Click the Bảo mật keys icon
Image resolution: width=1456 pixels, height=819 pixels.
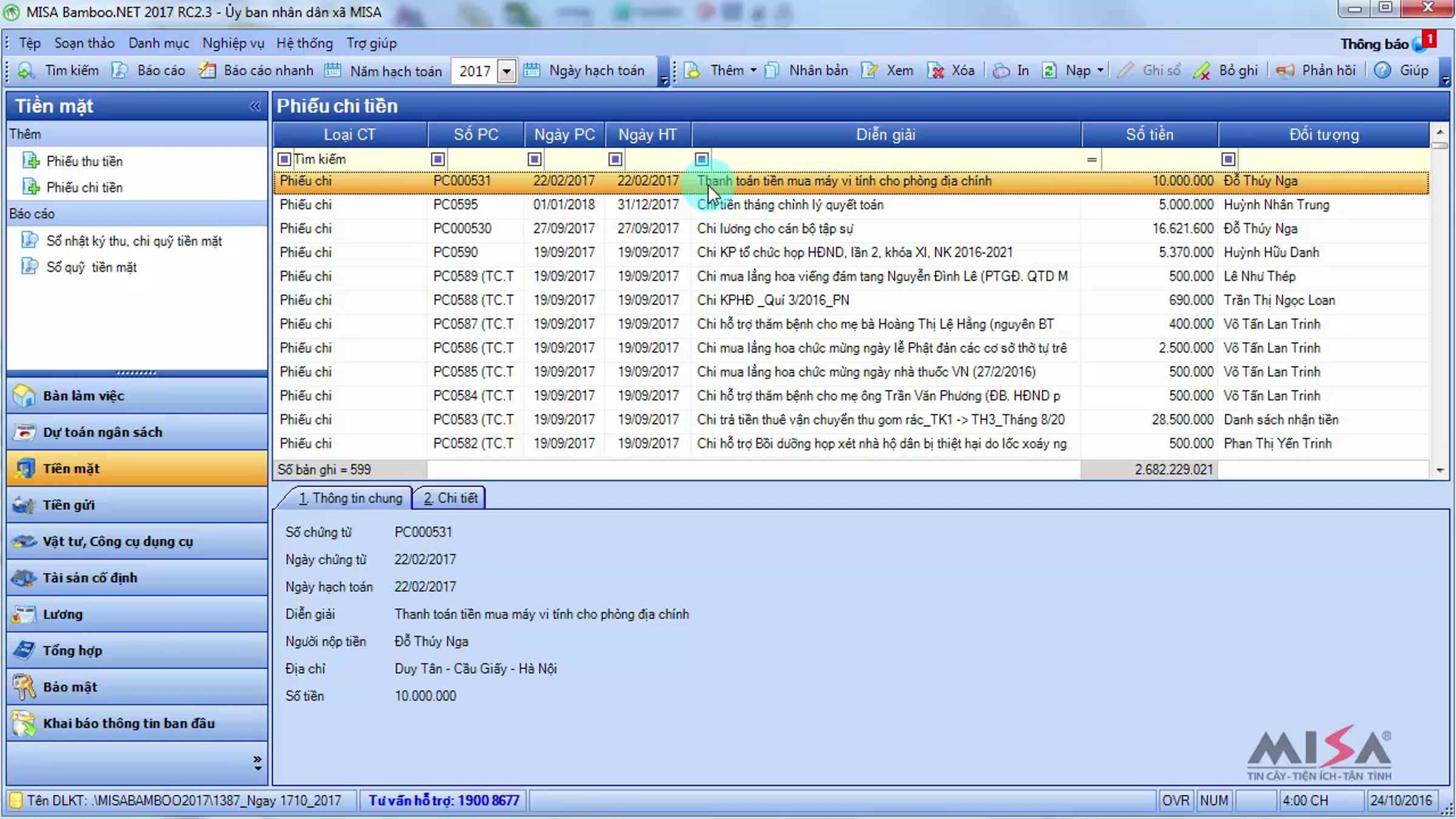(24, 687)
